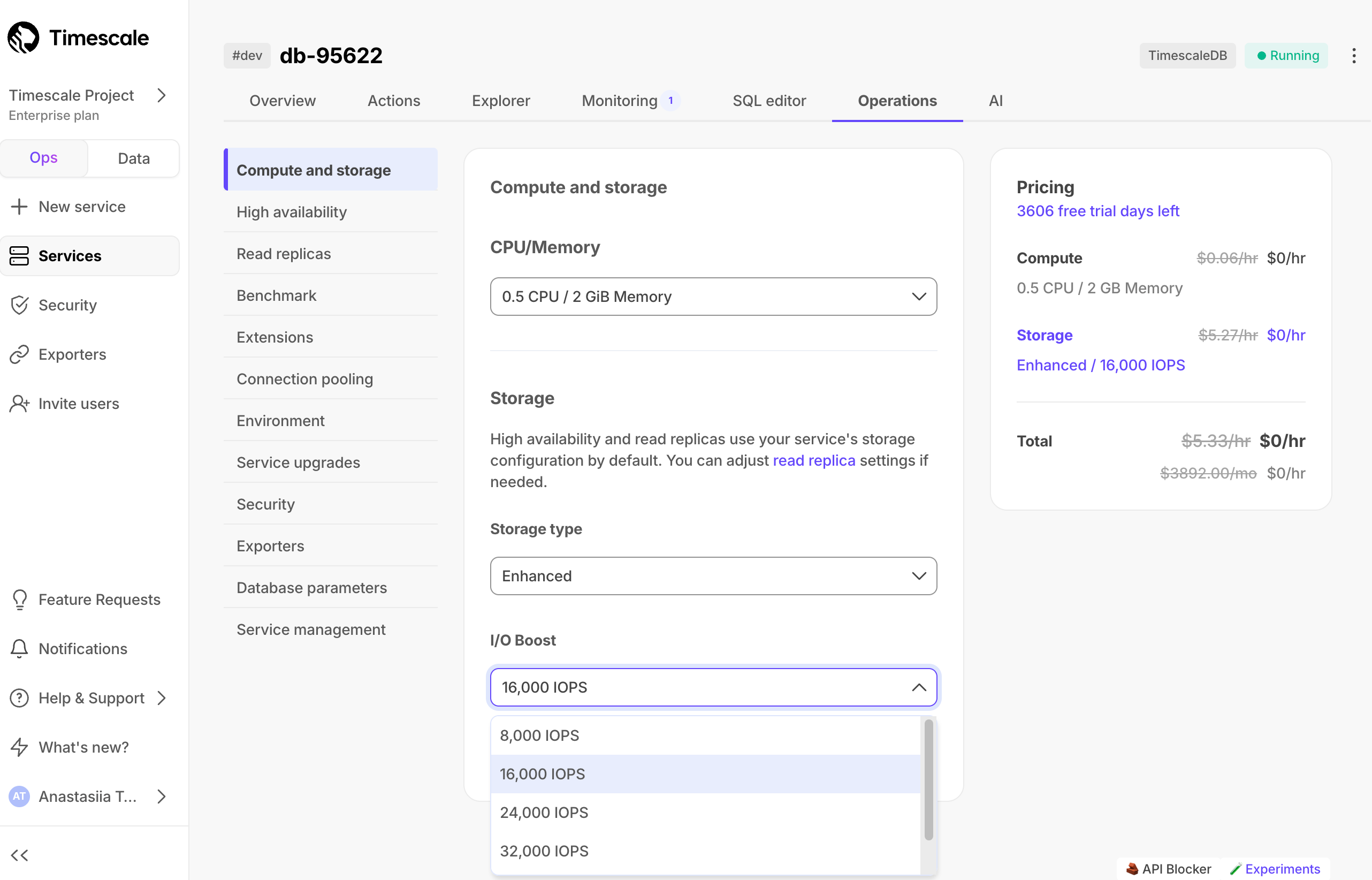Click the TimescaleDB badge
This screenshot has height=880, width=1372.
tap(1187, 56)
